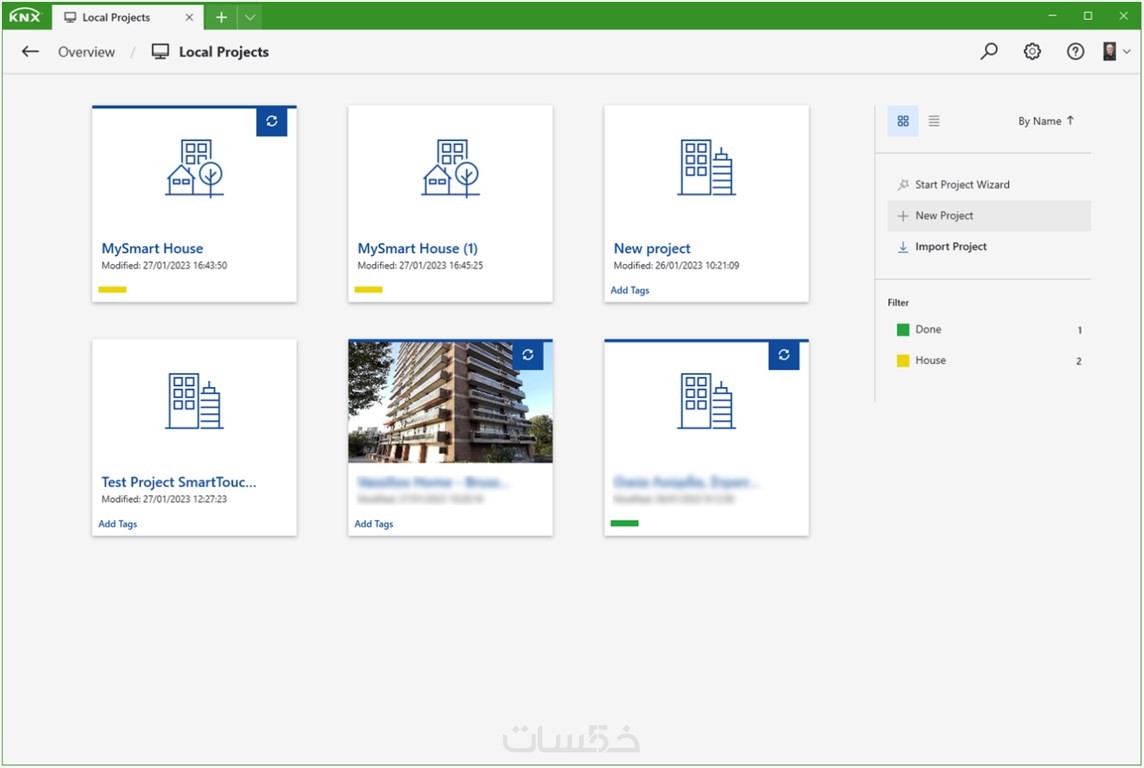Change sort order By Name
Viewport: 1144px width, 768px height.
click(1046, 121)
